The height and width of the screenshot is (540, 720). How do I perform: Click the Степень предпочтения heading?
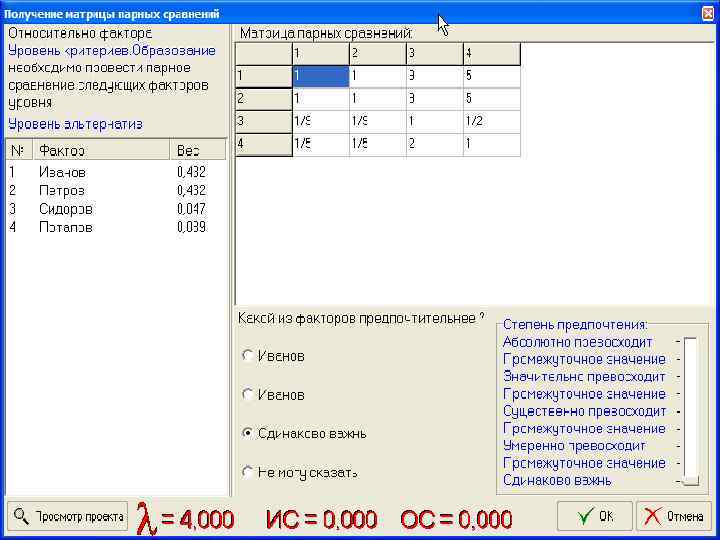(x=575, y=325)
